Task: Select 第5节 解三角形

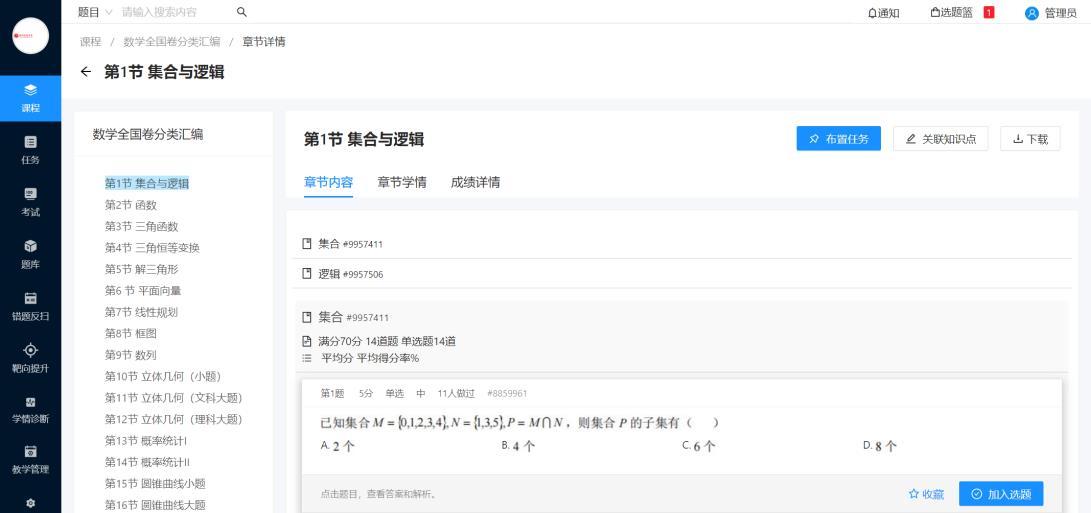Action: (141, 269)
